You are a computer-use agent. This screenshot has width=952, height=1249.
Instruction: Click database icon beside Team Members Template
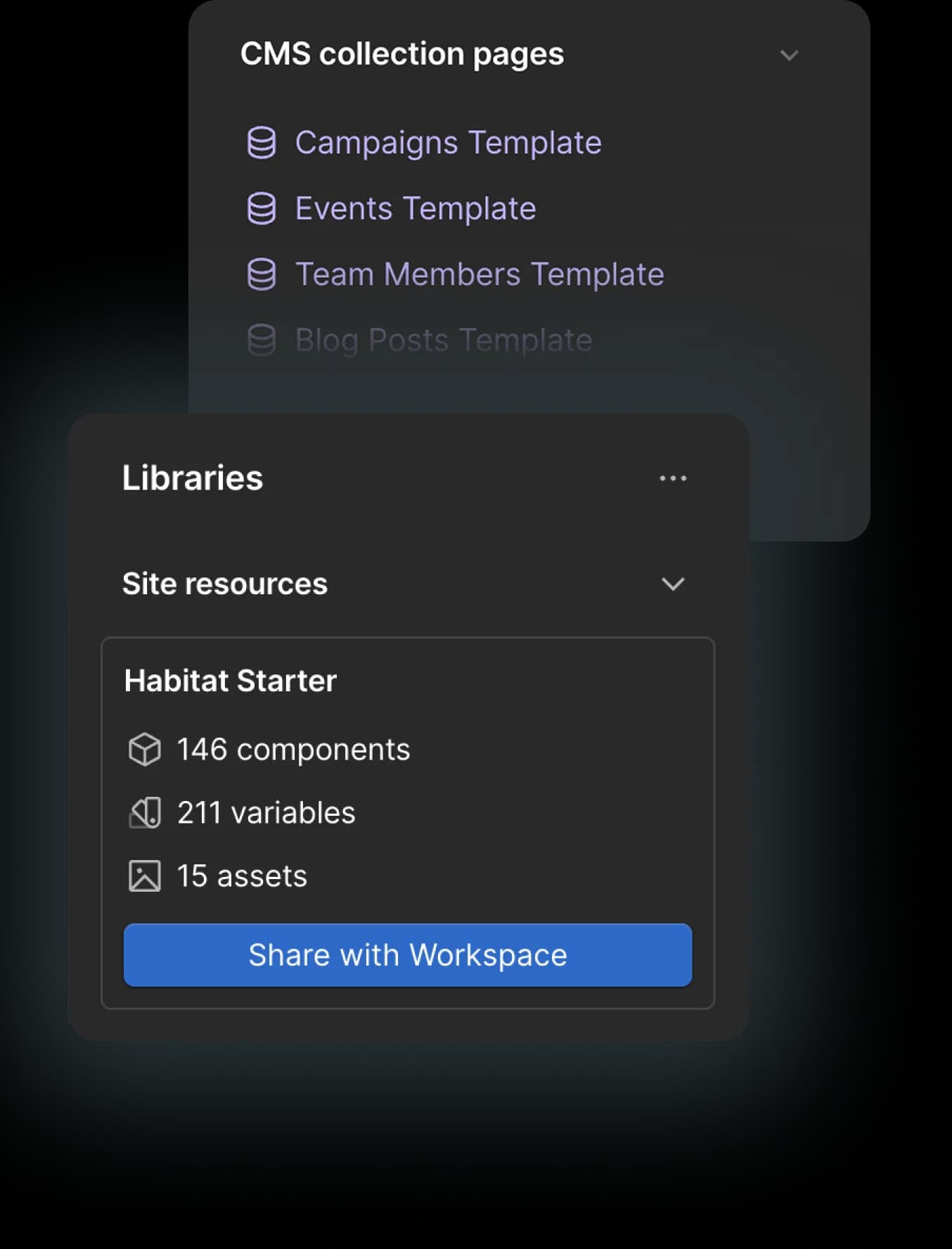click(x=262, y=274)
